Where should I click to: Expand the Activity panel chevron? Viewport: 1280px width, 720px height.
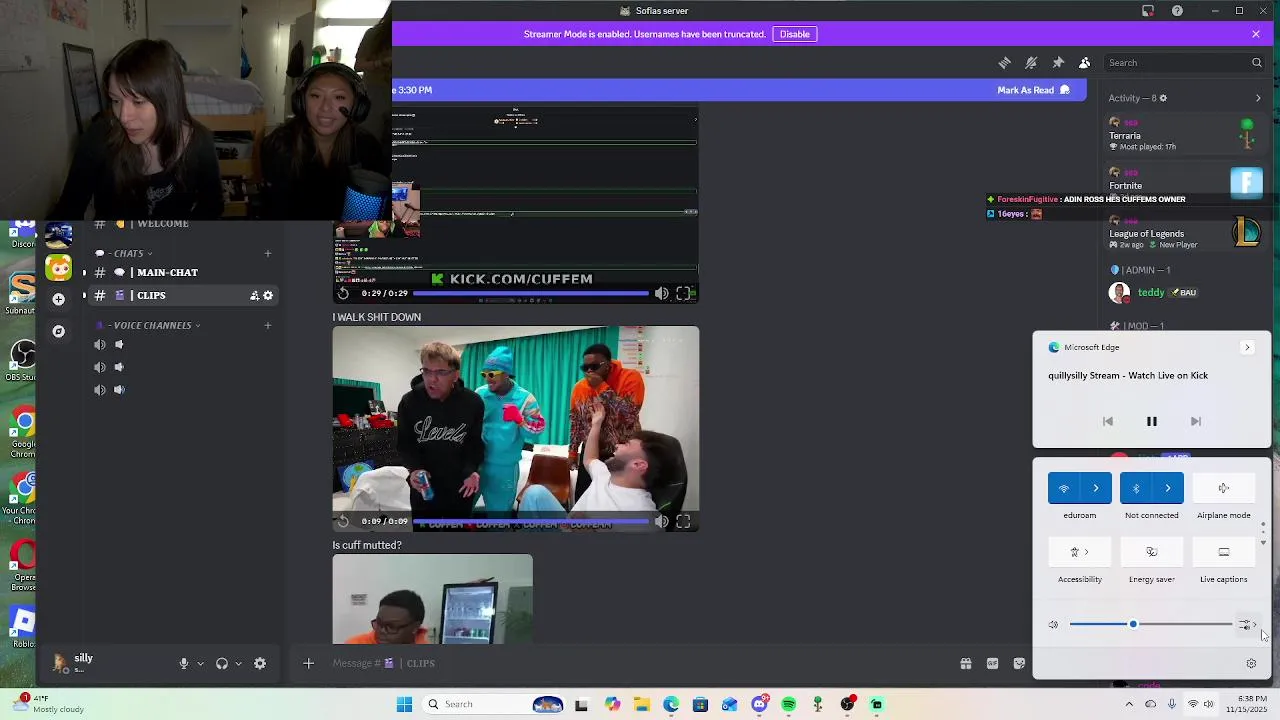[x=1258, y=98]
